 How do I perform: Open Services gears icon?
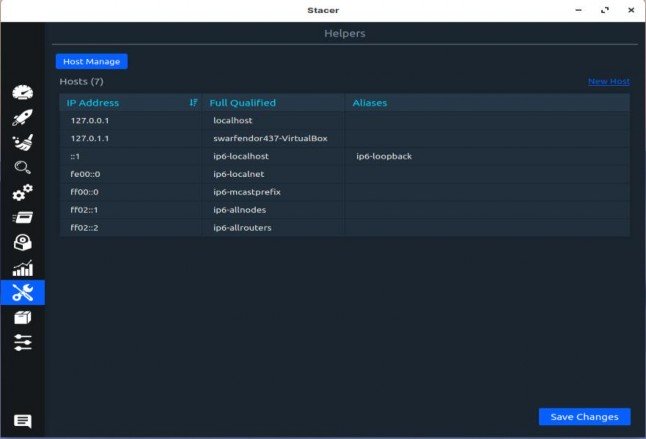(23, 192)
